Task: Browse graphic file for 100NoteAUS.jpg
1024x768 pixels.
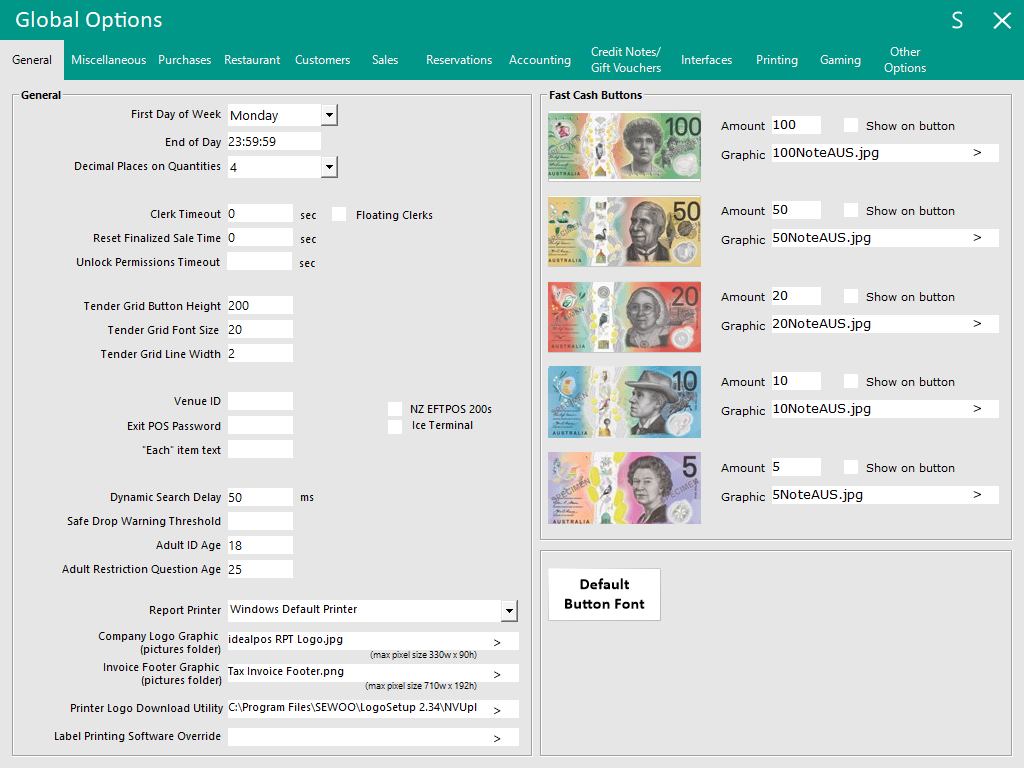Action: (977, 153)
